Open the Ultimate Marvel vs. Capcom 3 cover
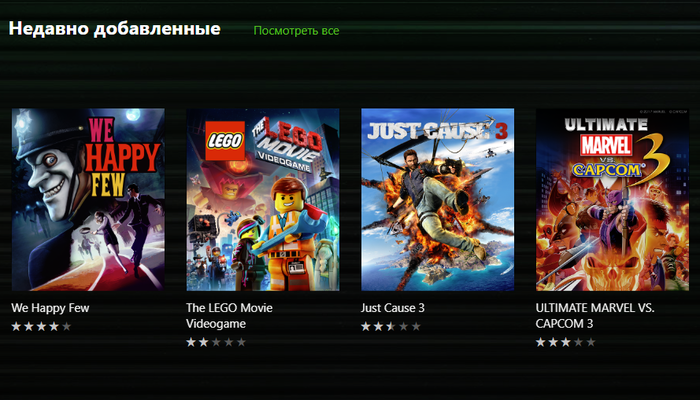 tap(612, 200)
